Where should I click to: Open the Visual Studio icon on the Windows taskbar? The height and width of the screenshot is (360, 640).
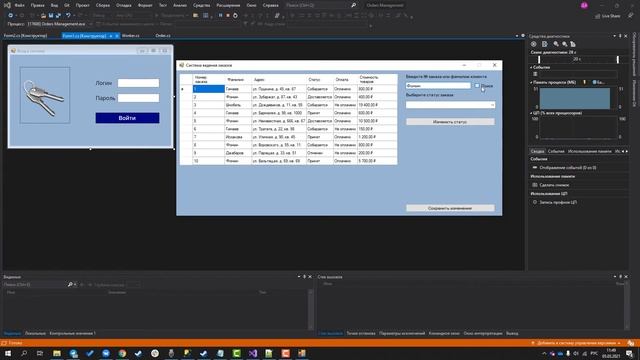pos(253,353)
